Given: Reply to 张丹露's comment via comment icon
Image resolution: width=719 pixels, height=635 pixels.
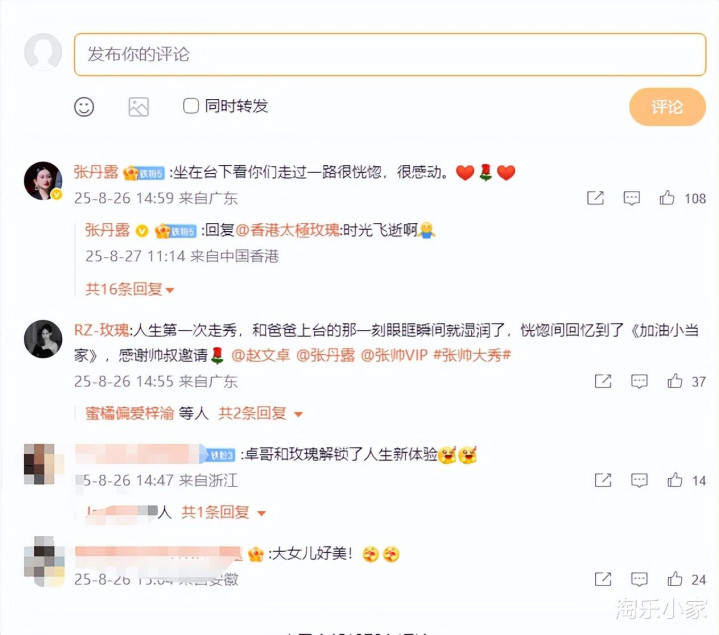Looking at the screenshot, I should coord(631,198).
